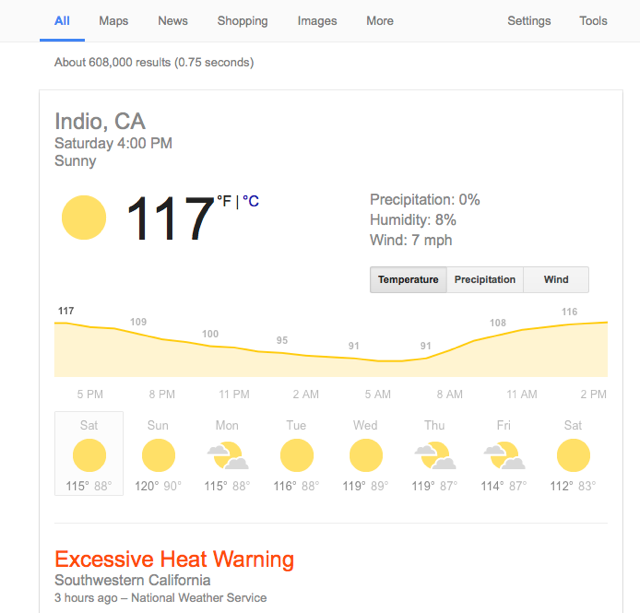Select Monday's partly cloudy icon

tap(227, 456)
